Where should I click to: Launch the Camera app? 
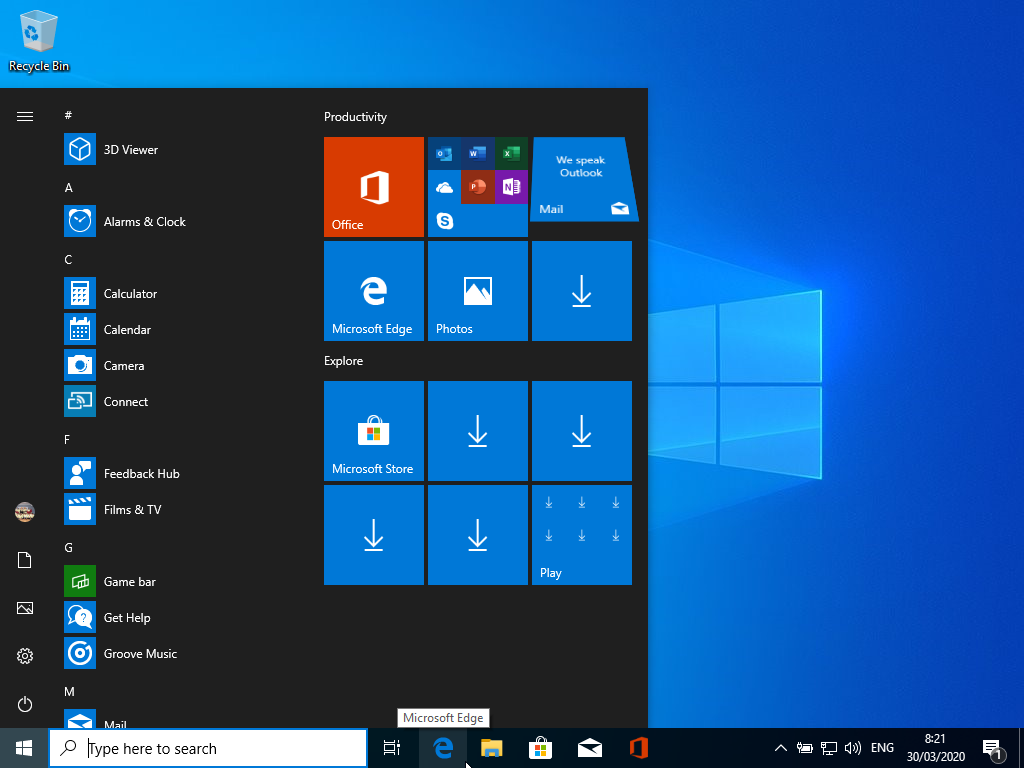[x=176, y=366]
